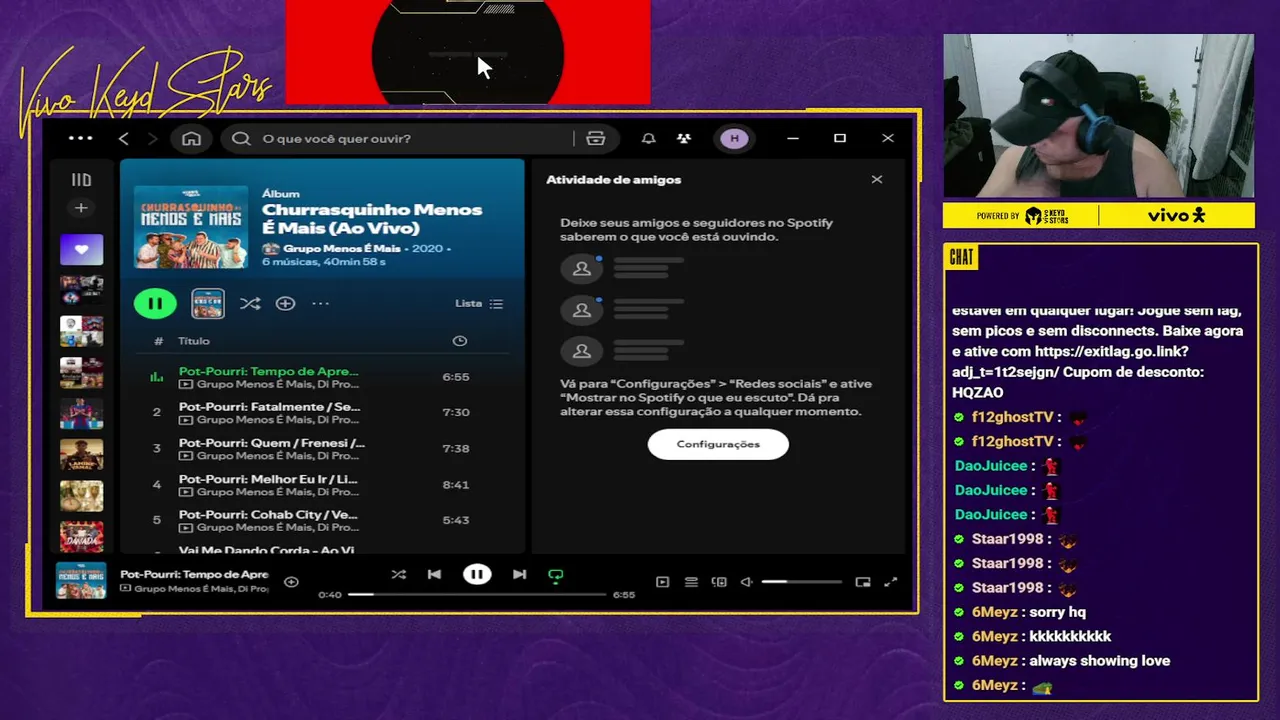The height and width of the screenshot is (720, 1280).
Task: Toggle the green repeat button
Action: click(x=556, y=575)
